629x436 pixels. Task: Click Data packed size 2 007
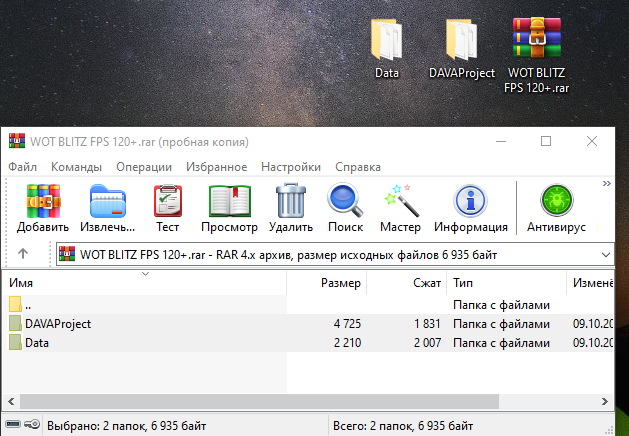click(x=428, y=343)
